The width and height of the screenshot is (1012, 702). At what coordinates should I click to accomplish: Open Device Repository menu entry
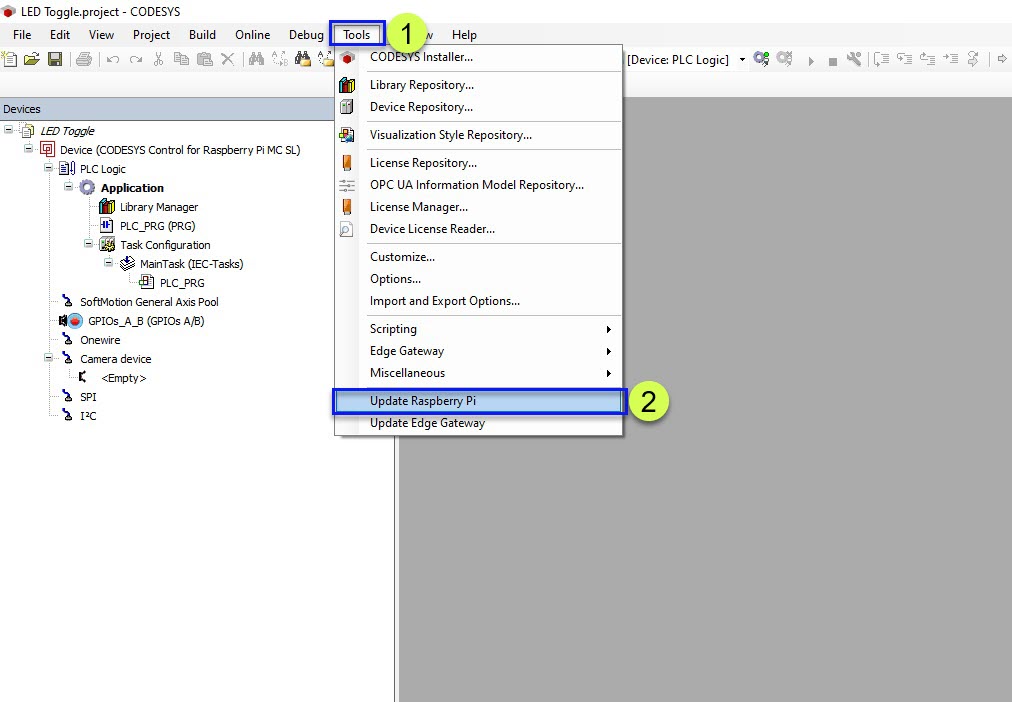(421, 107)
